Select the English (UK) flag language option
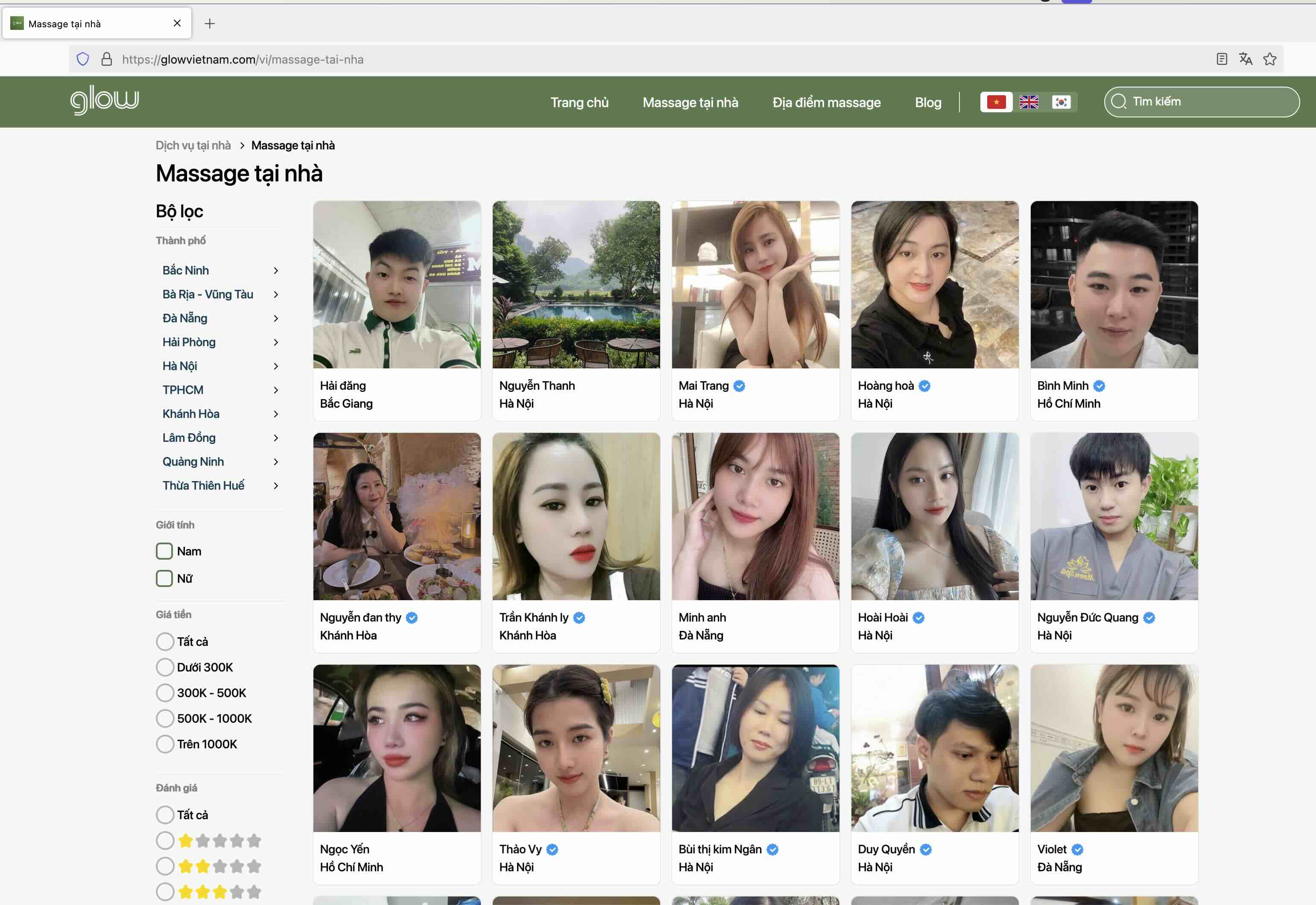 (x=1029, y=102)
